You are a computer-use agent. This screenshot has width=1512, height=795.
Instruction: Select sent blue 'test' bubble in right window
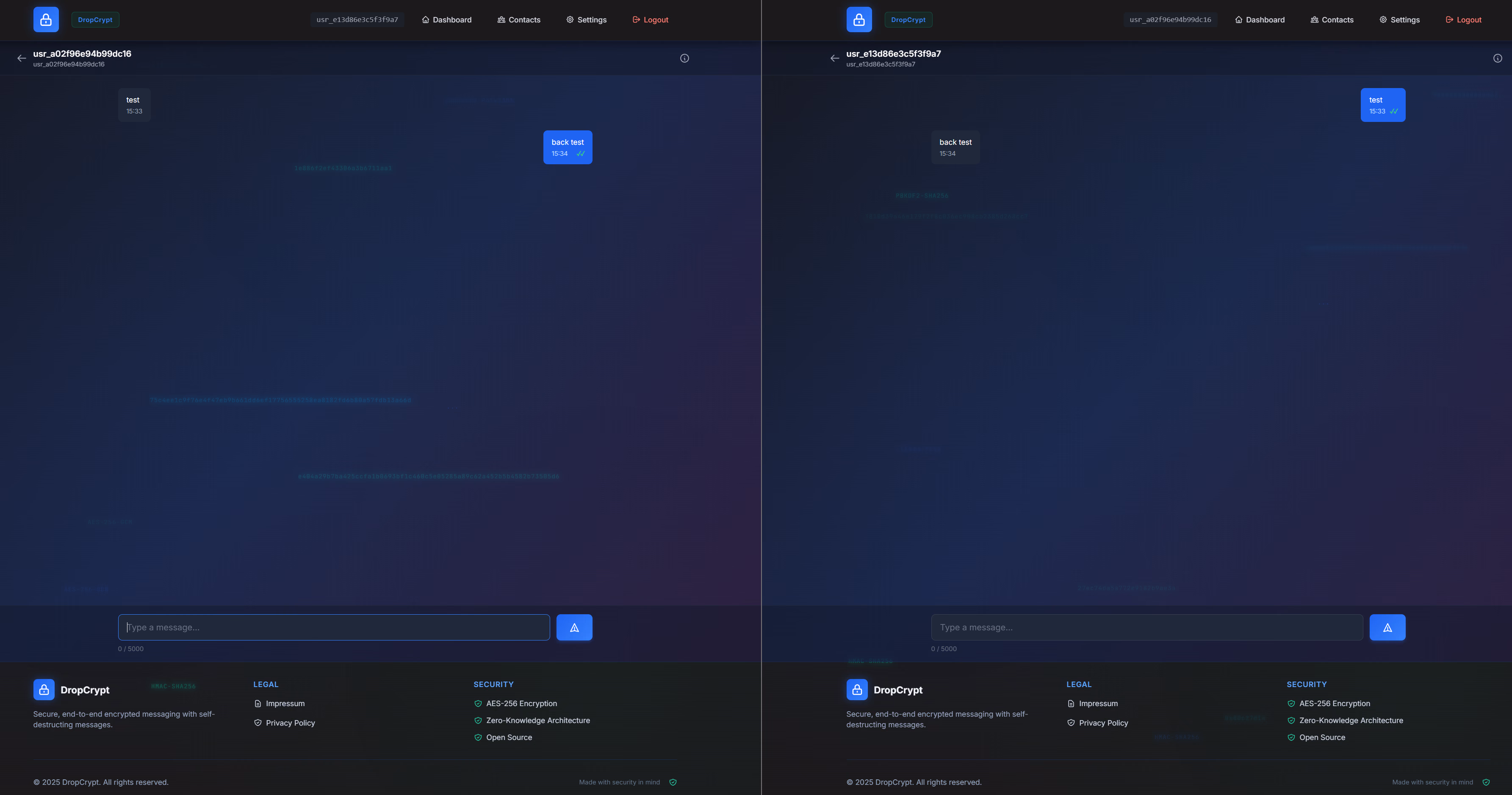pos(1383,105)
